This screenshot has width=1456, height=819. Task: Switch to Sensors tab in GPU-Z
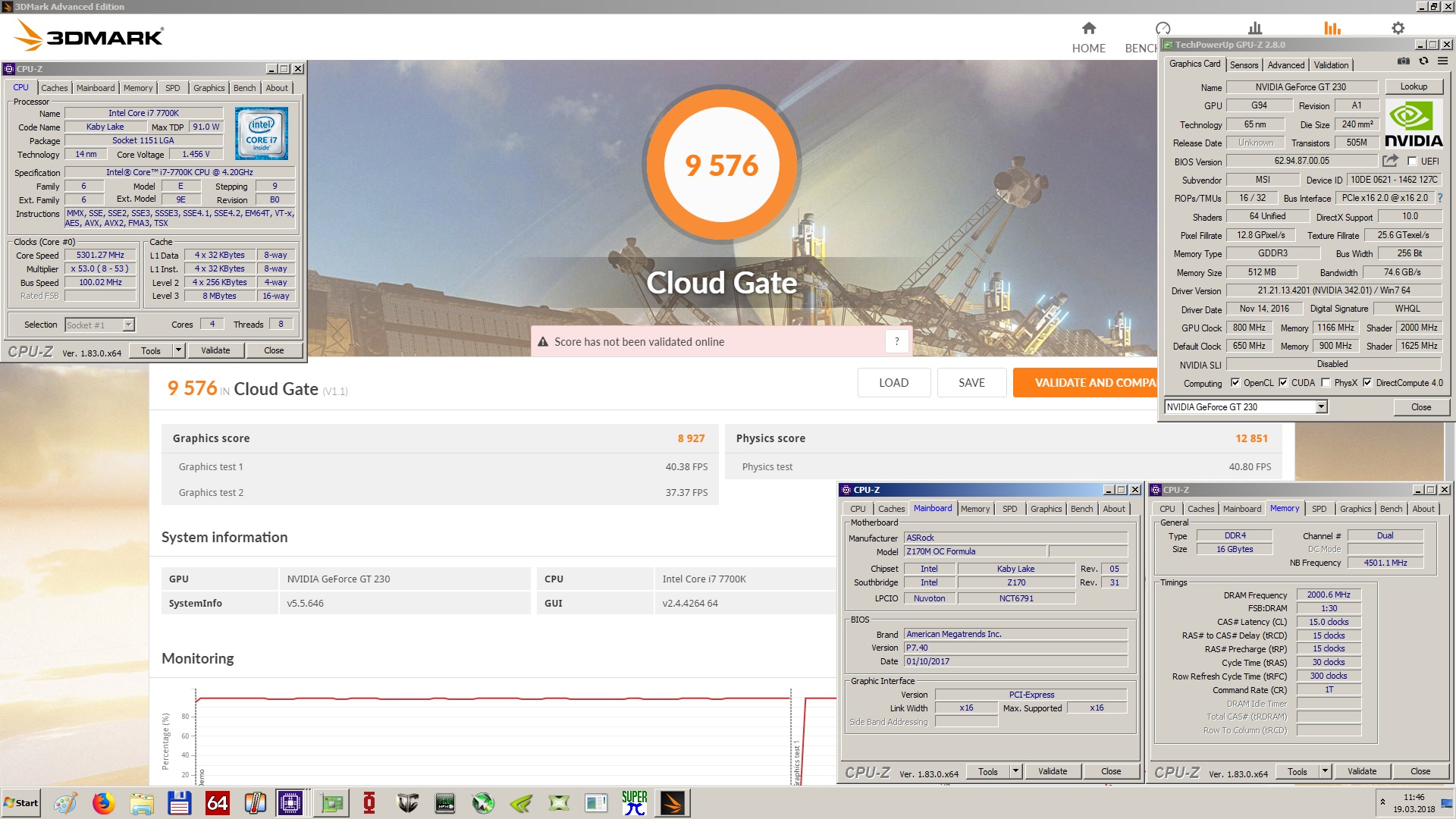pyautogui.click(x=1244, y=65)
